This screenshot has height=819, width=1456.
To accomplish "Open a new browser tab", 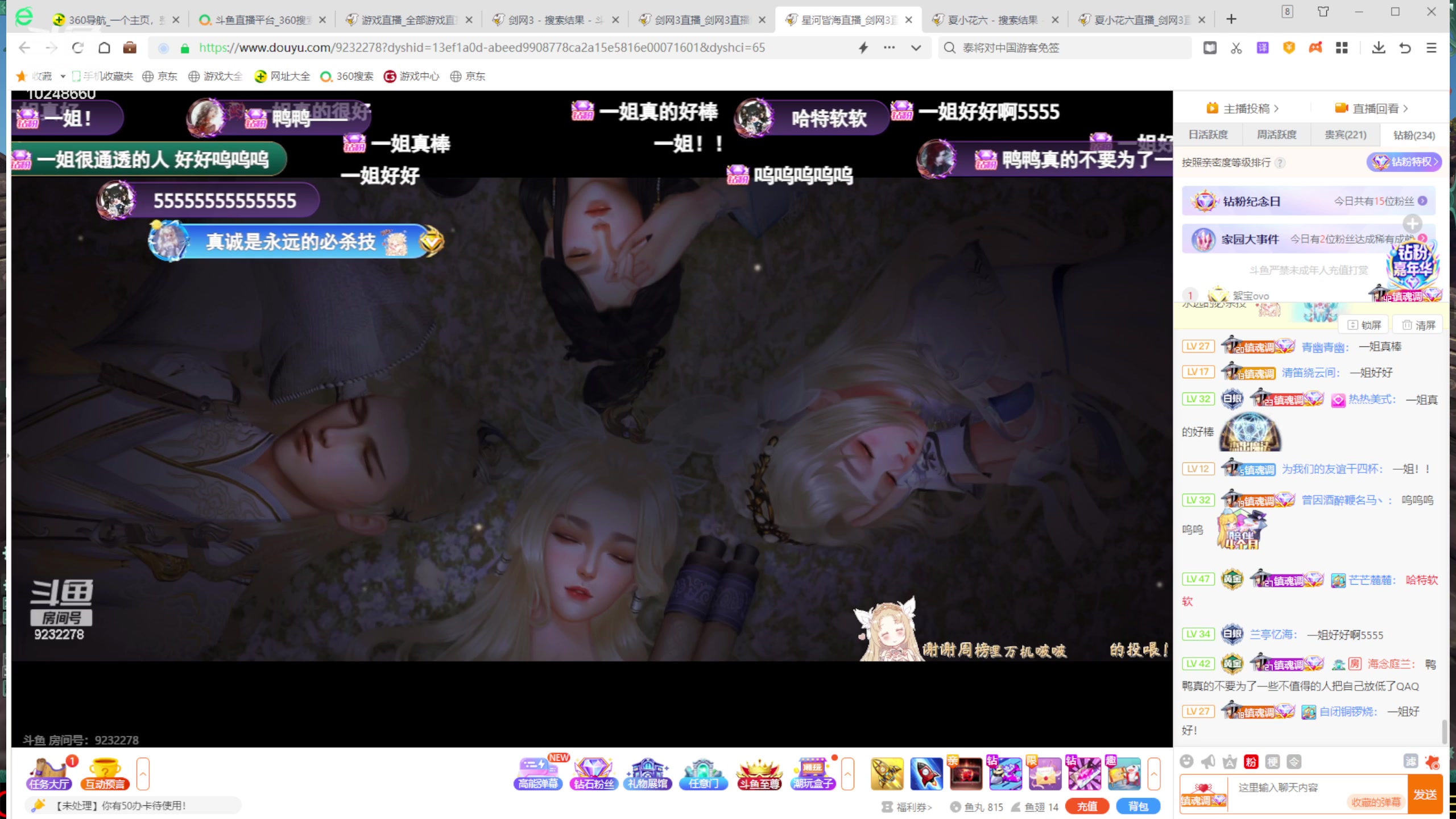I will pyautogui.click(x=1231, y=19).
